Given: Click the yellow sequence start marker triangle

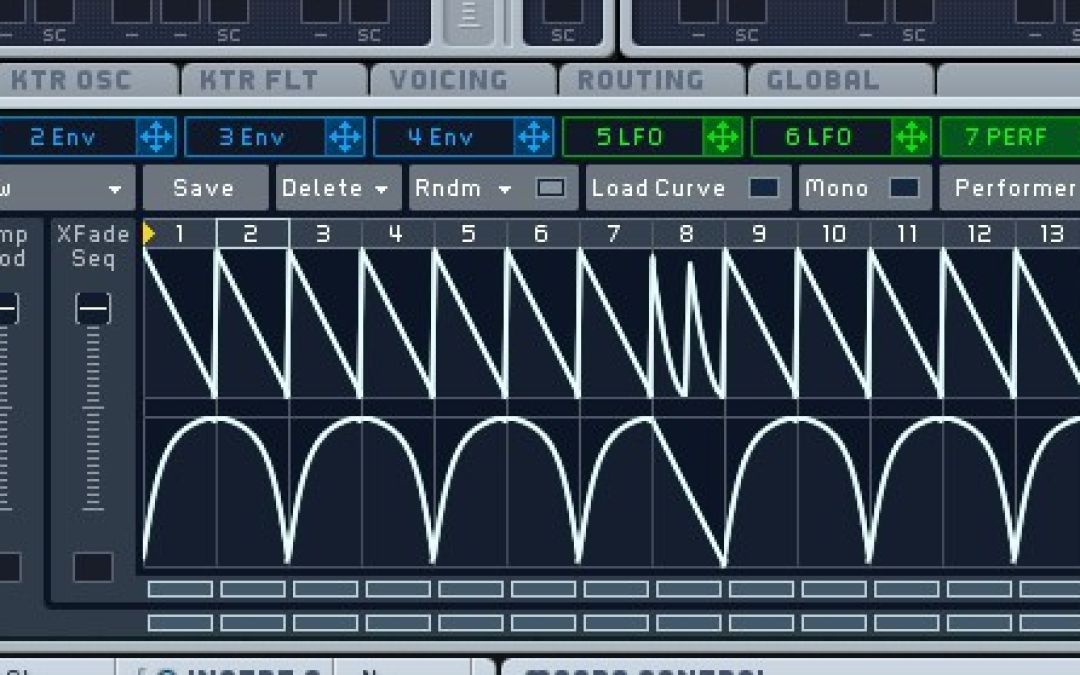Looking at the screenshot, I should click(149, 233).
